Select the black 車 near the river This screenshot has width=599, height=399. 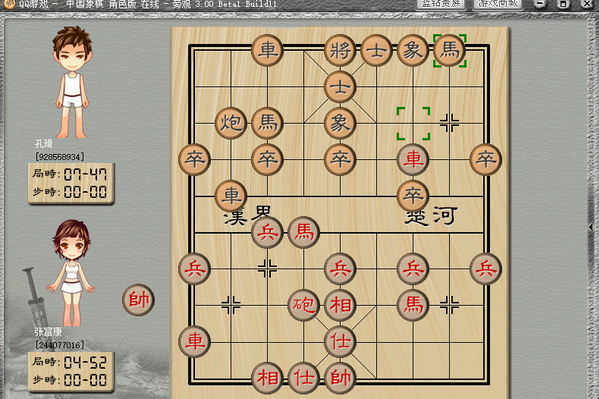tap(231, 196)
